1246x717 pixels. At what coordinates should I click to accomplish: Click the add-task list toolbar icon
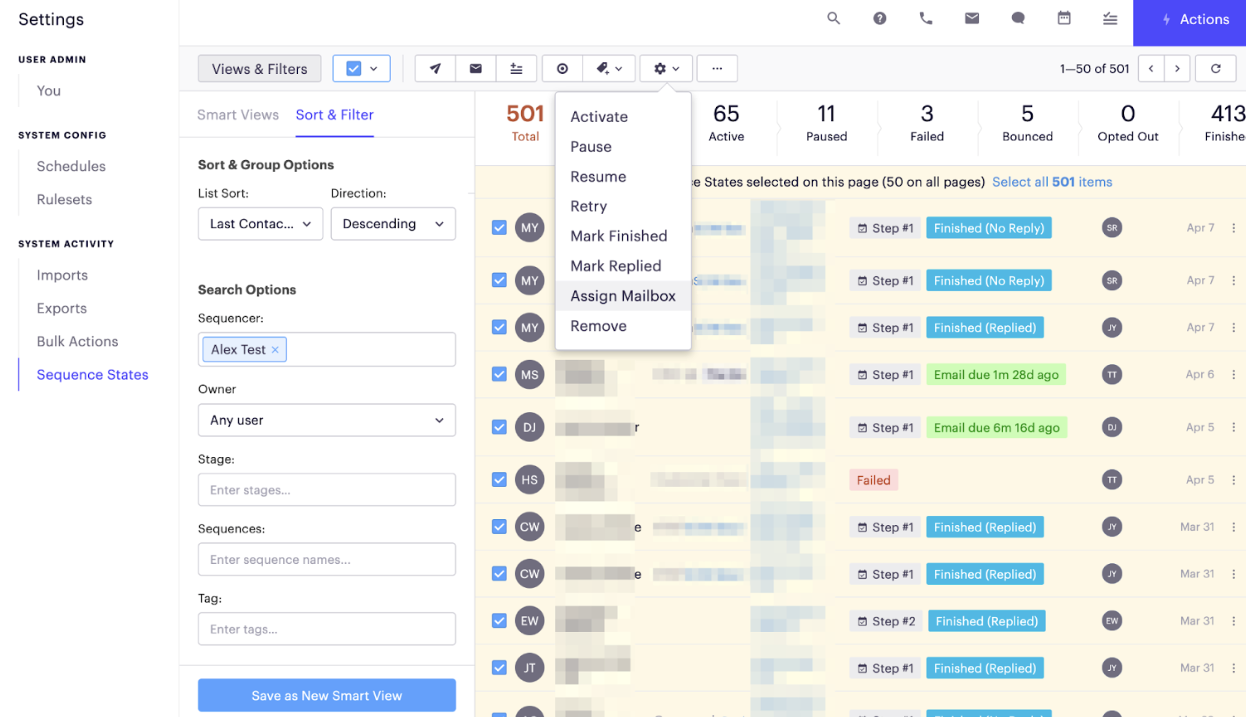pos(516,69)
